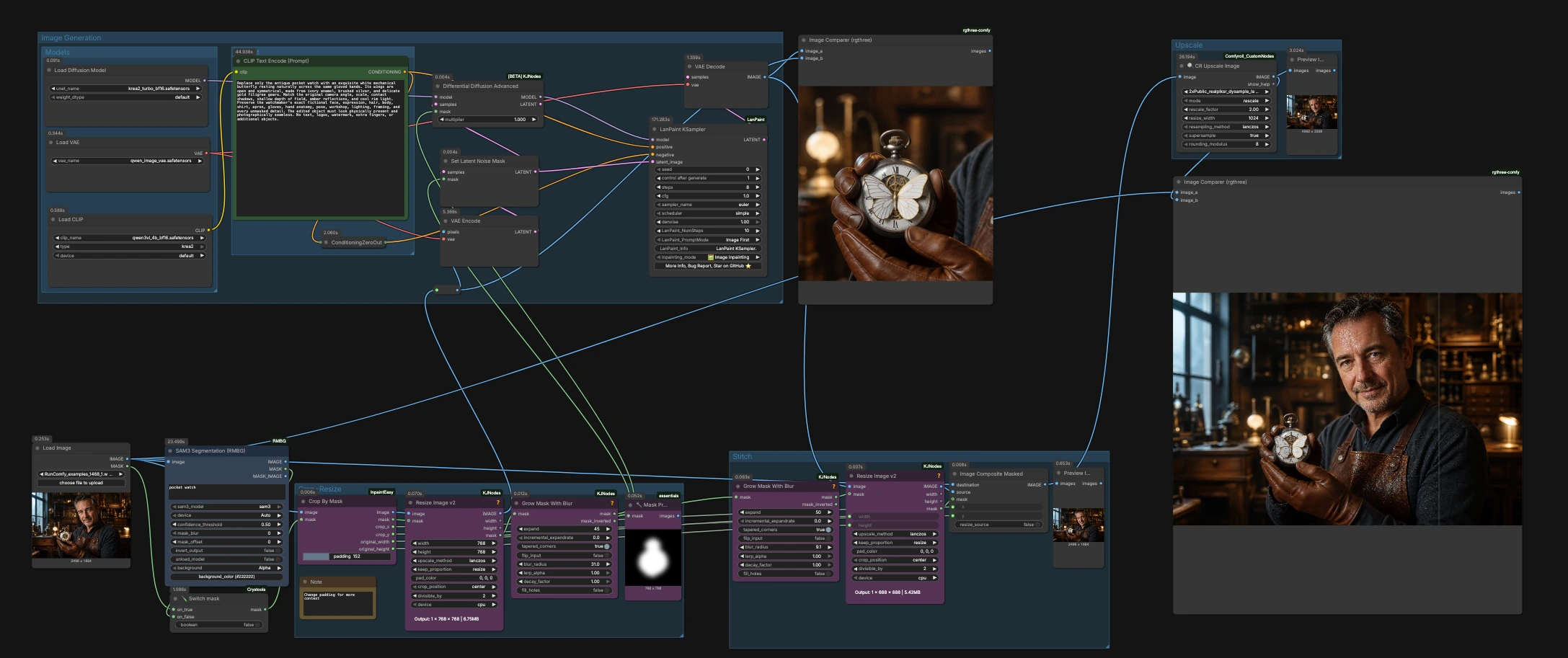1568x658 pixels.
Task: Open help on Stitch group's Resize Image v2
Action: (938, 476)
